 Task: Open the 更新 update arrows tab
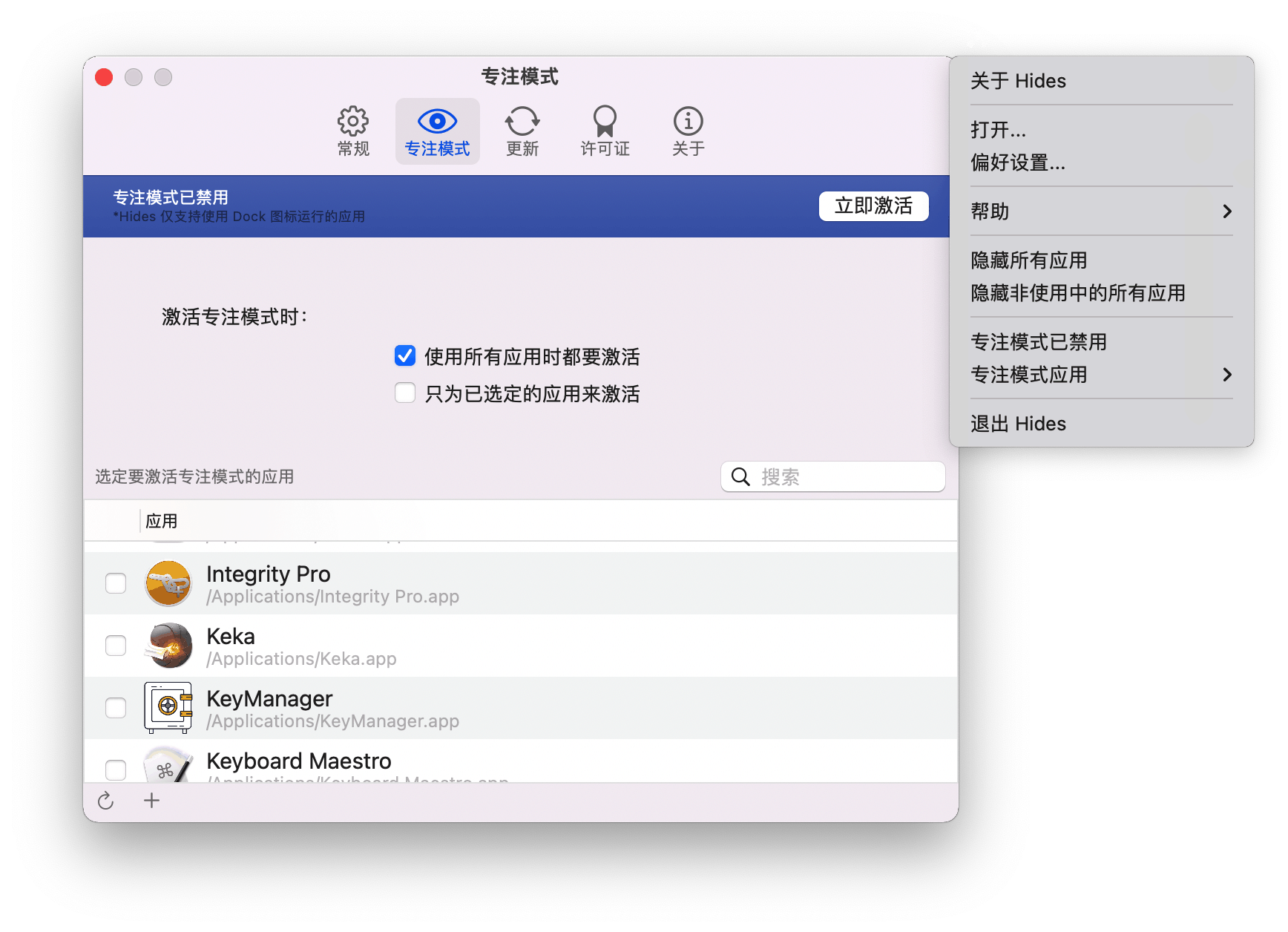(522, 131)
